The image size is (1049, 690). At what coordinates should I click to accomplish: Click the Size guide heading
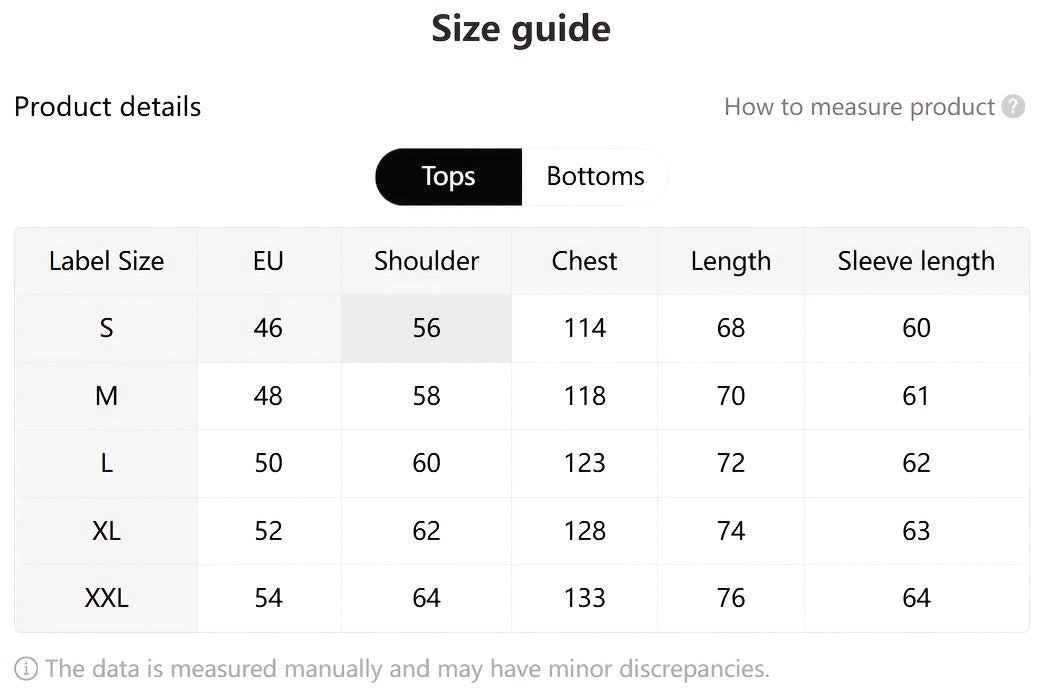(x=521, y=28)
